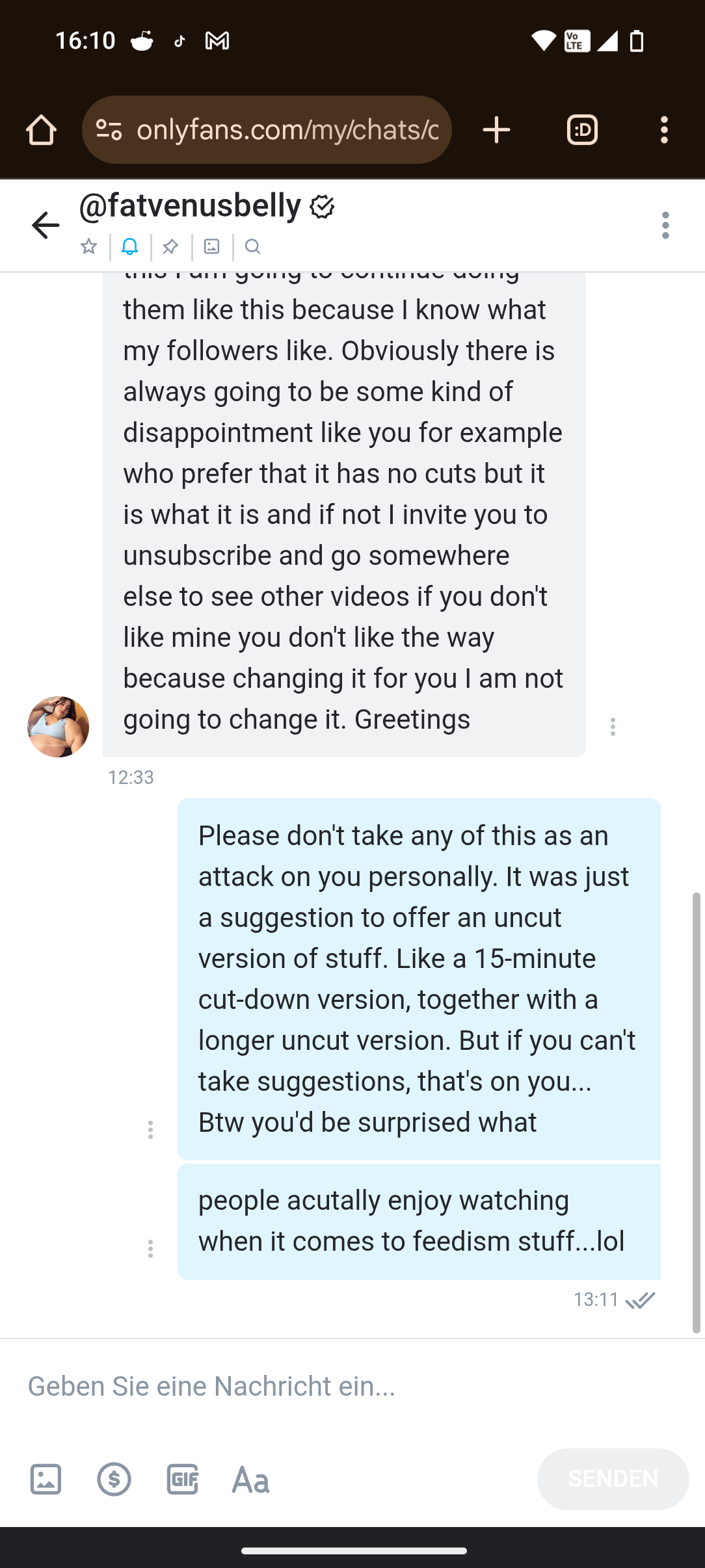Tap the site settings icon in address bar
This screenshot has width=705, height=1568.
click(x=109, y=130)
